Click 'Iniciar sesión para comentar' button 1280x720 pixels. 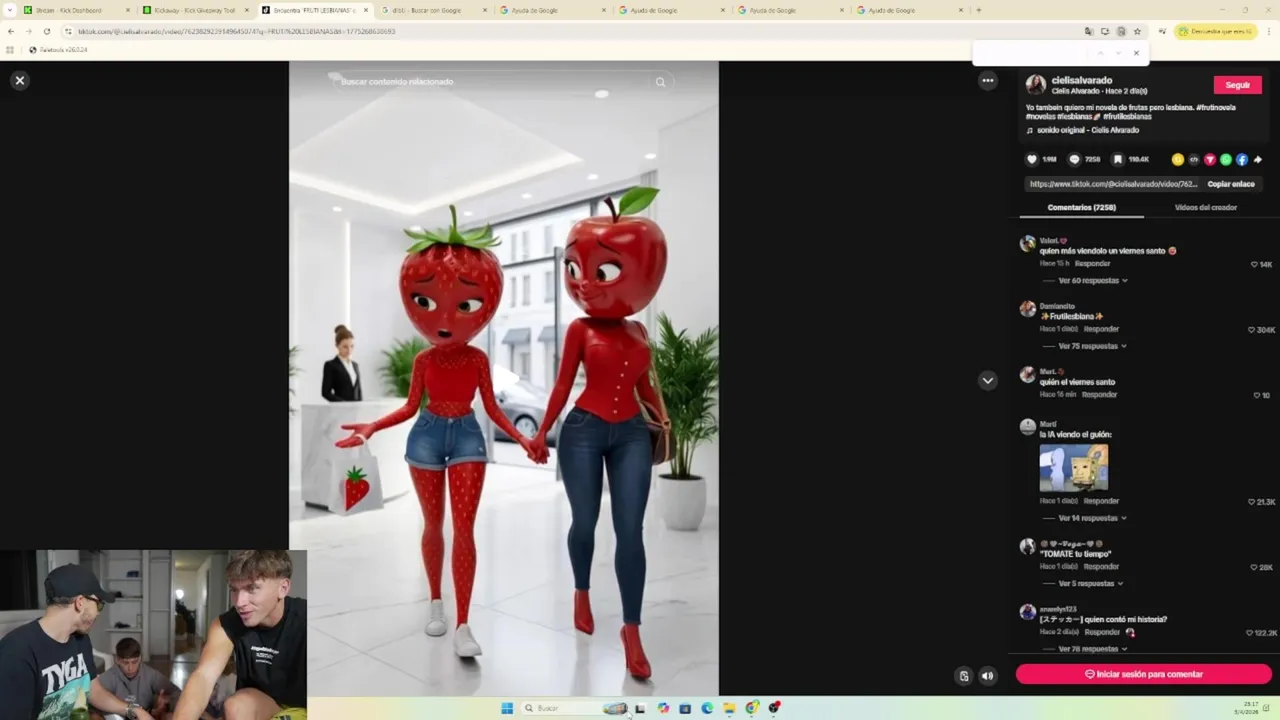[x=1143, y=674]
